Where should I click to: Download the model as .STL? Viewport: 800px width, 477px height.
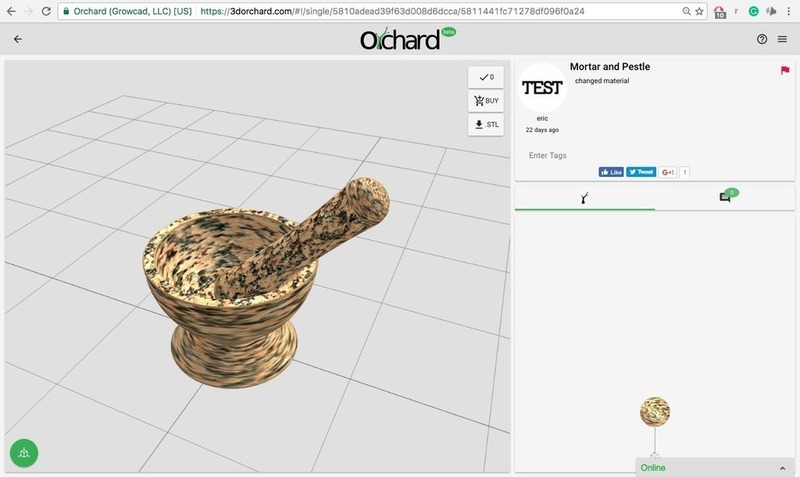click(x=486, y=124)
